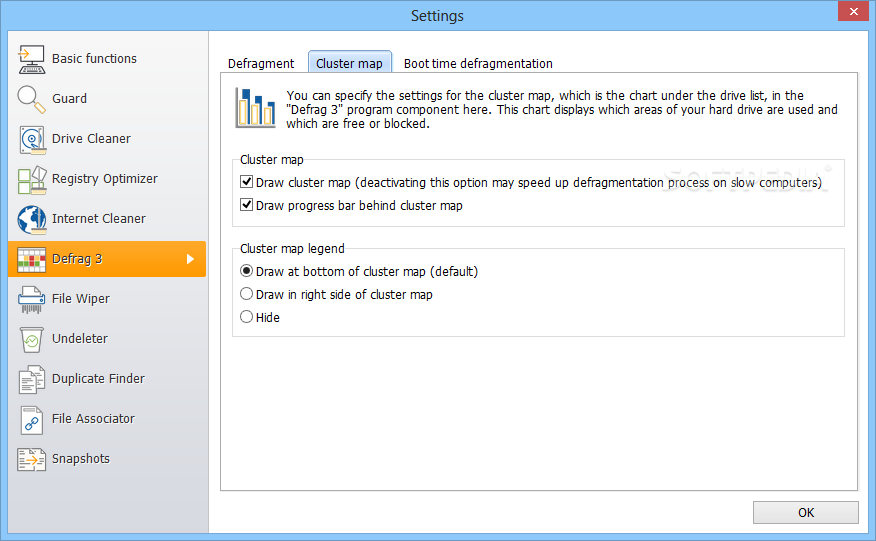Open Duplicate Finder via its documents icon
876x541 pixels.
(32, 379)
